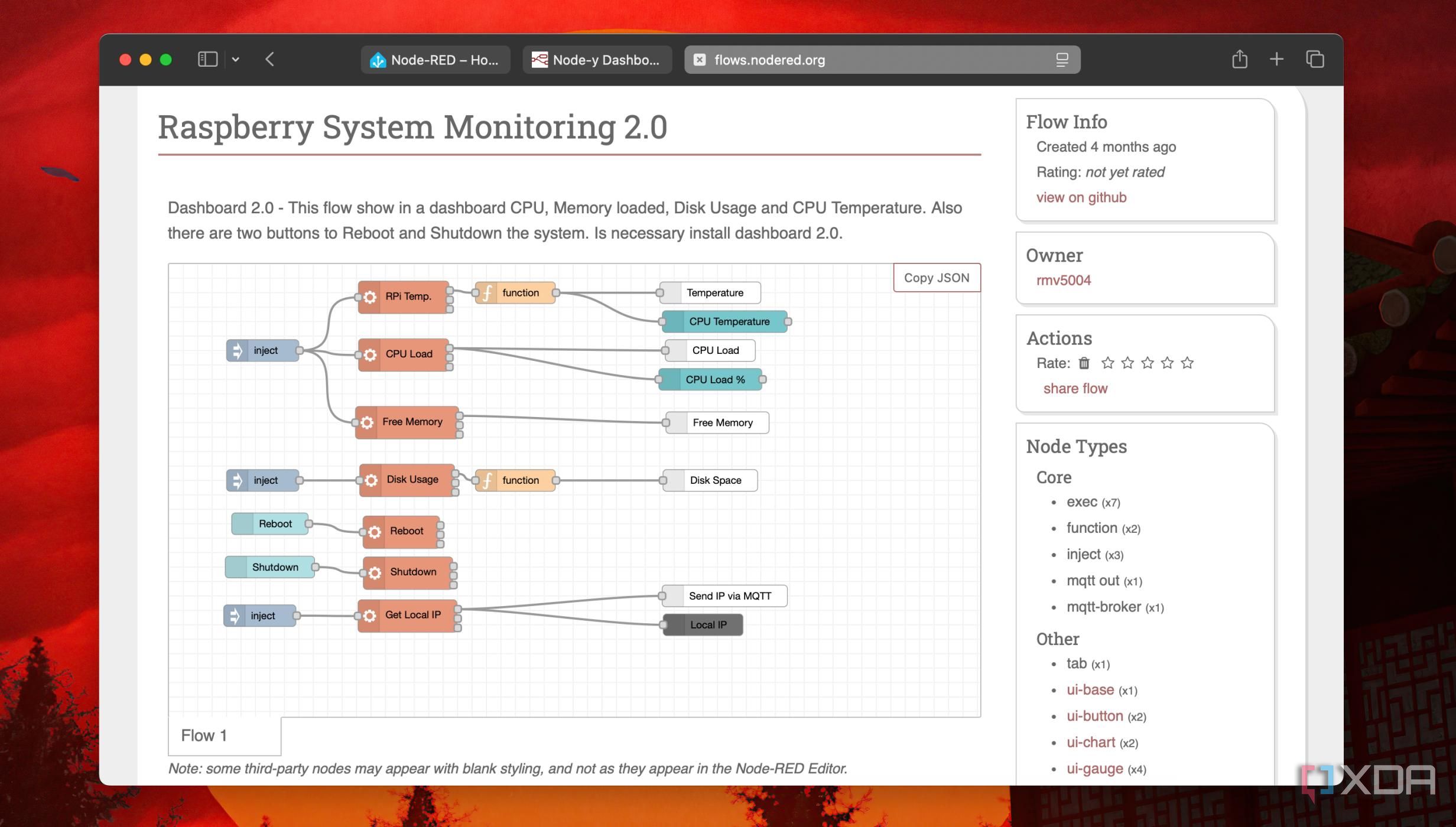The height and width of the screenshot is (827, 1456).
Task: Select the Temperature output node
Action: [x=710, y=292]
